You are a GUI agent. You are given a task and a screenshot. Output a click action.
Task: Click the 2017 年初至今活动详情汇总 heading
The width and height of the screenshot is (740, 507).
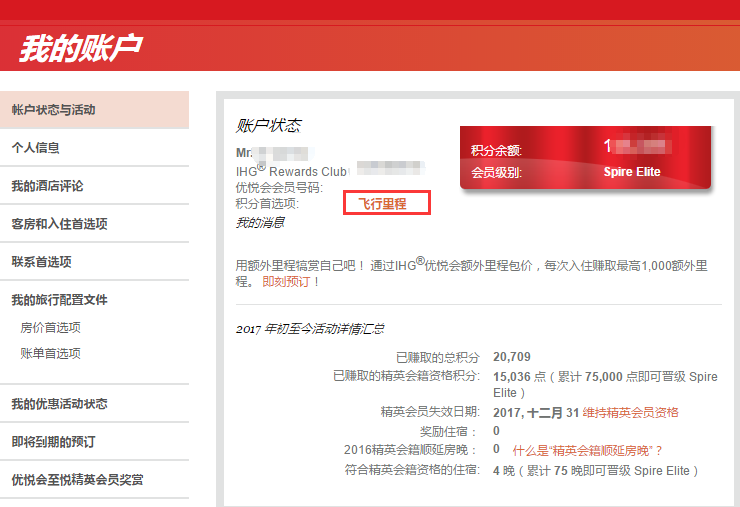pos(310,329)
